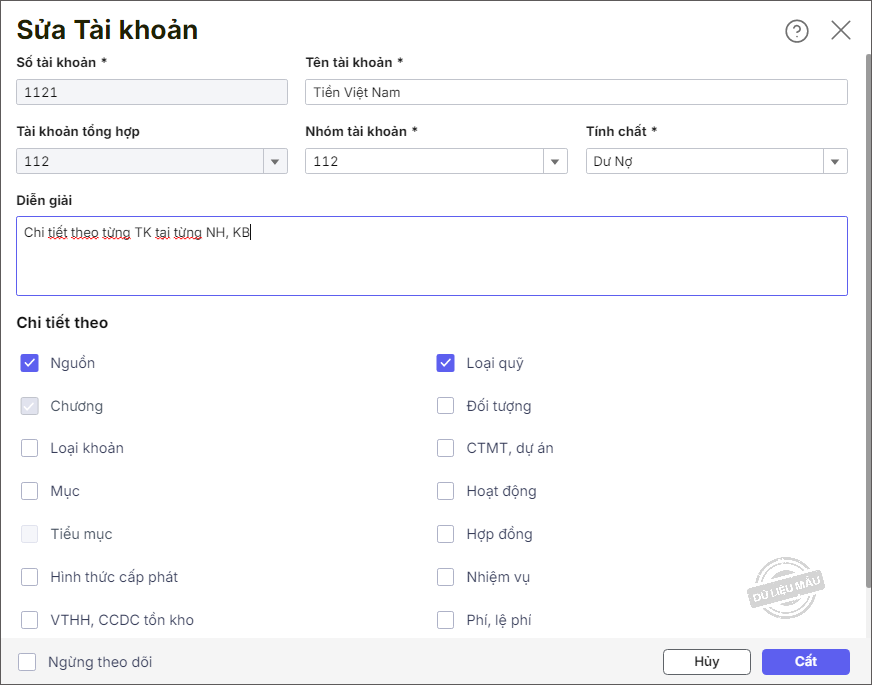Toggle the Ngừng theo dõi checkbox
This screenshot has width=872, height=685.
(27, 662)
